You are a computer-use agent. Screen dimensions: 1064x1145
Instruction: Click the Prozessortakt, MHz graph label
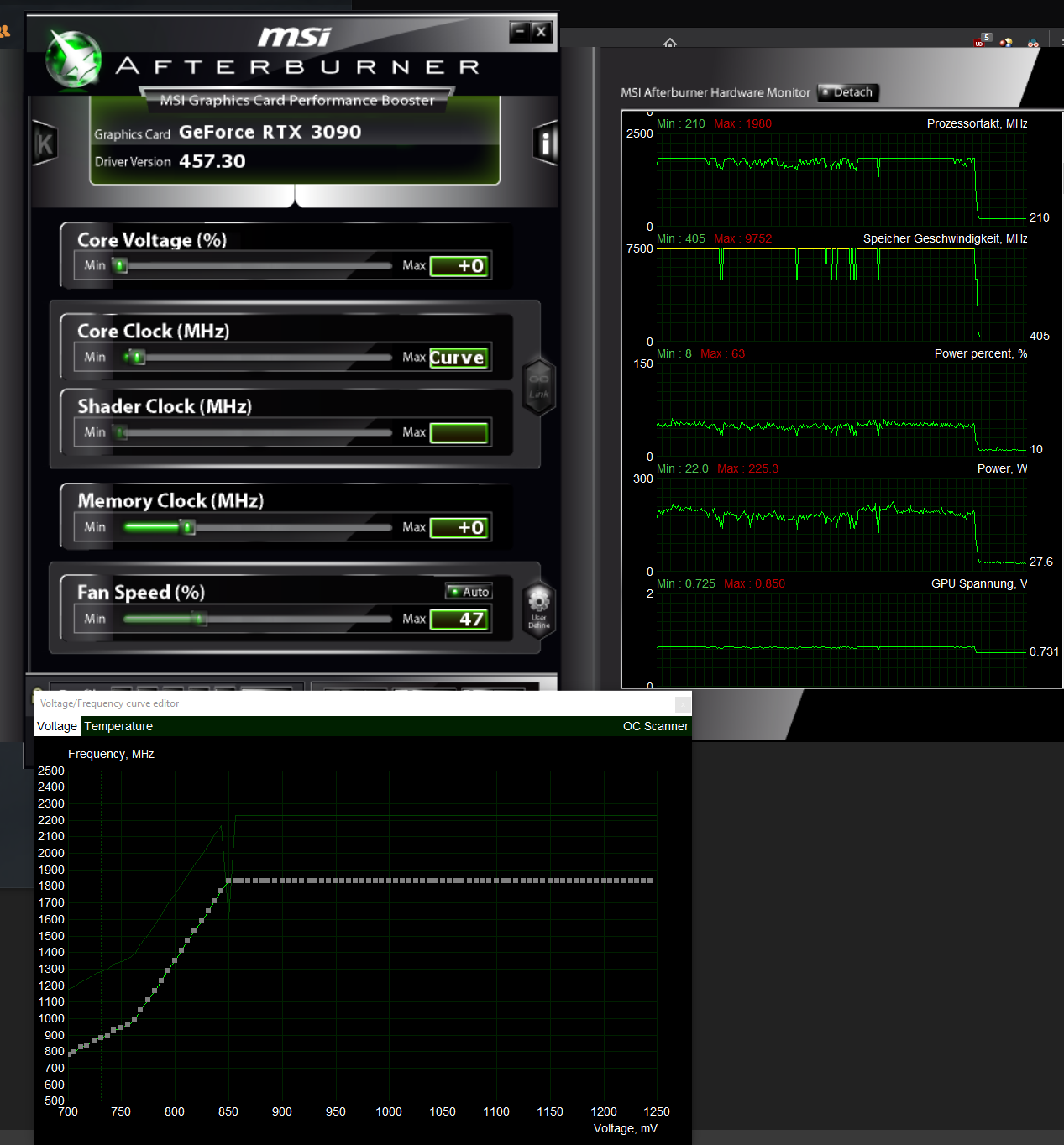click(977, 123)
